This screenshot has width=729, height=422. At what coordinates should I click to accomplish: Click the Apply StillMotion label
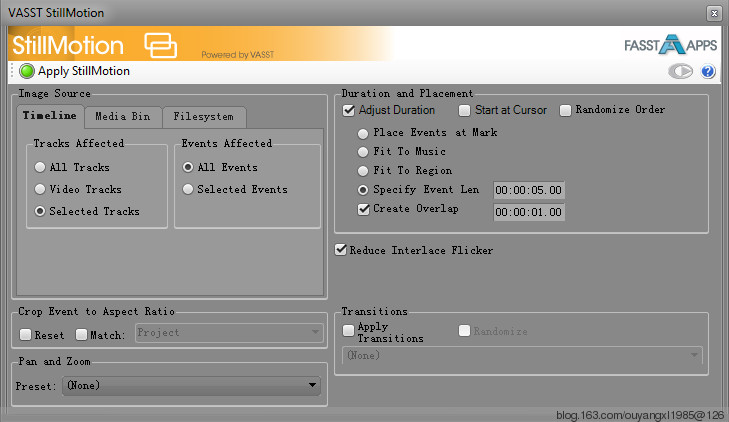tap(84, 71)
